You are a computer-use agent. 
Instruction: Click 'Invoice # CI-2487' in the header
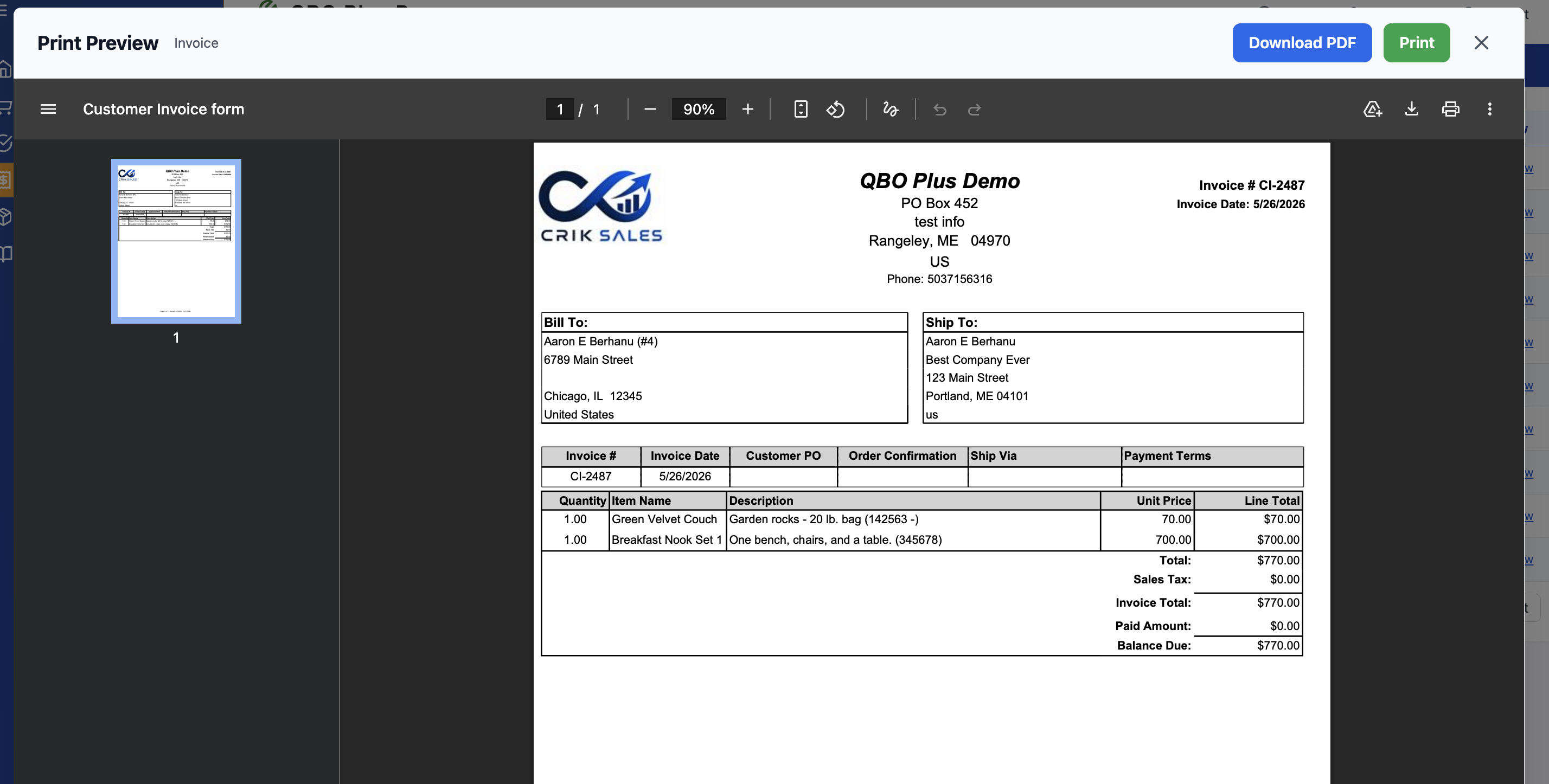coord(1251,185)
